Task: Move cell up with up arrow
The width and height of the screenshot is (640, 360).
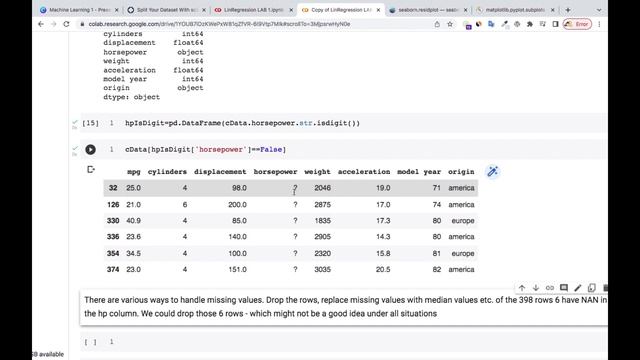Action: point(522,288)
